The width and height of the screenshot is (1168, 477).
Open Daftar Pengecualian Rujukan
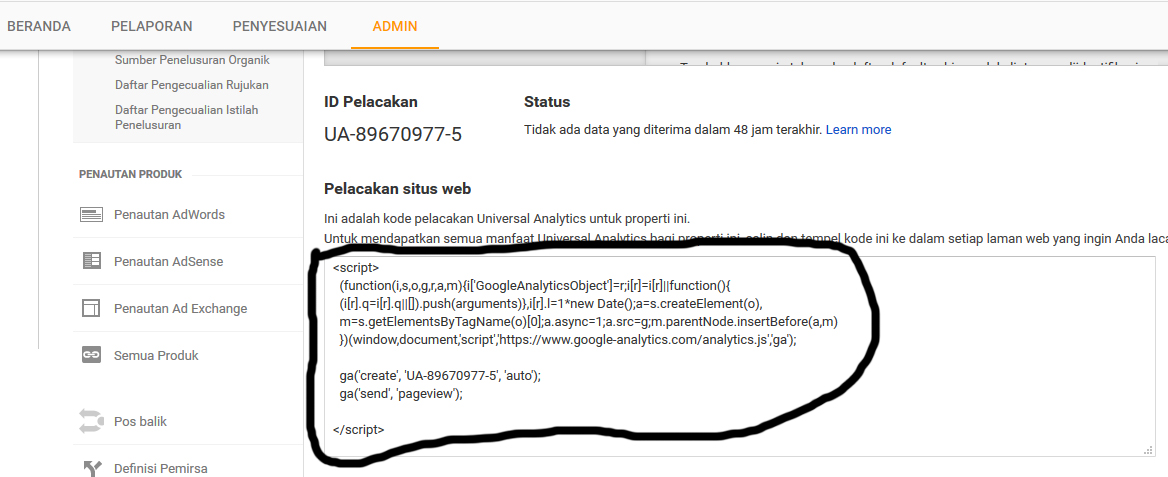click(192, 85)
